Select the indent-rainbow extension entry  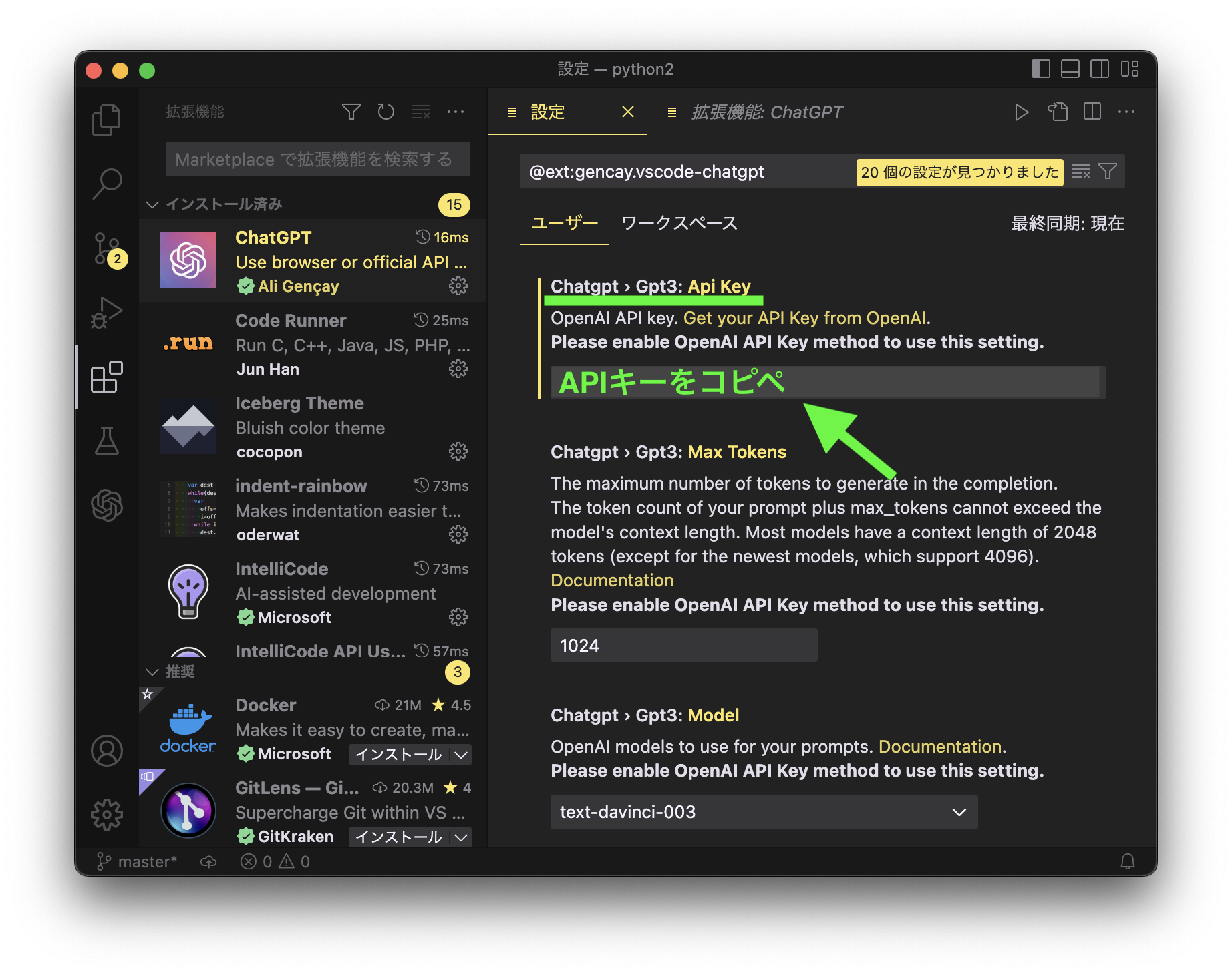313,510
